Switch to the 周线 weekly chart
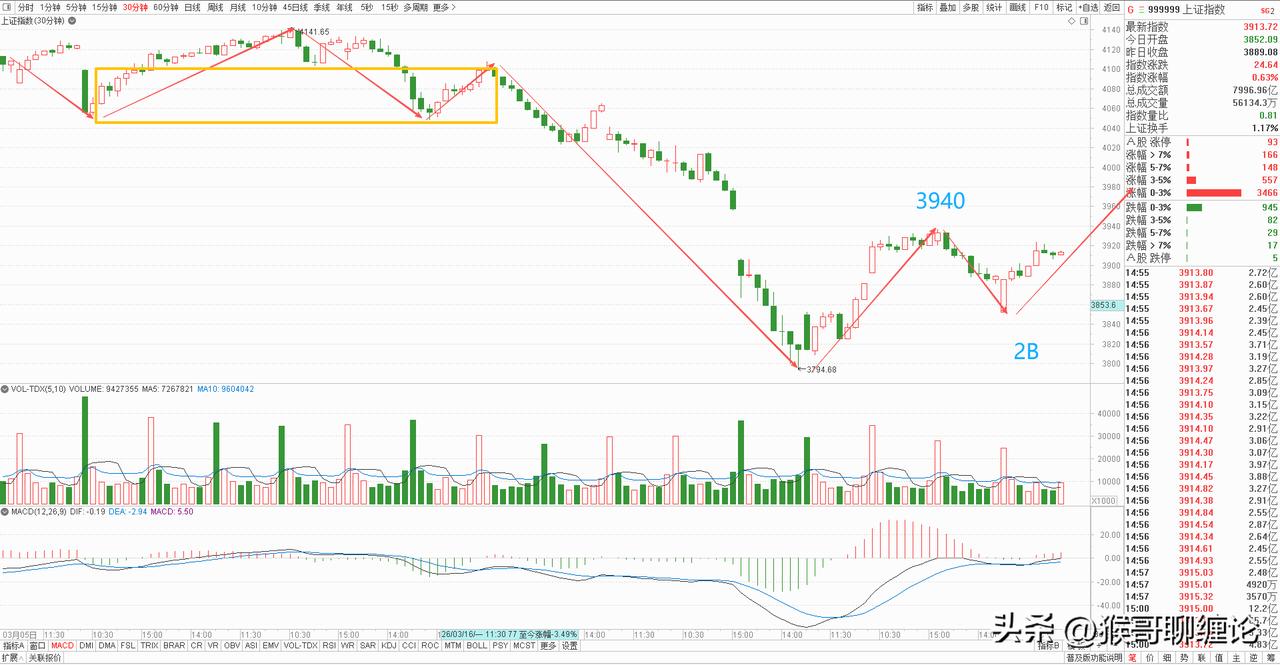 coord(215,7)
